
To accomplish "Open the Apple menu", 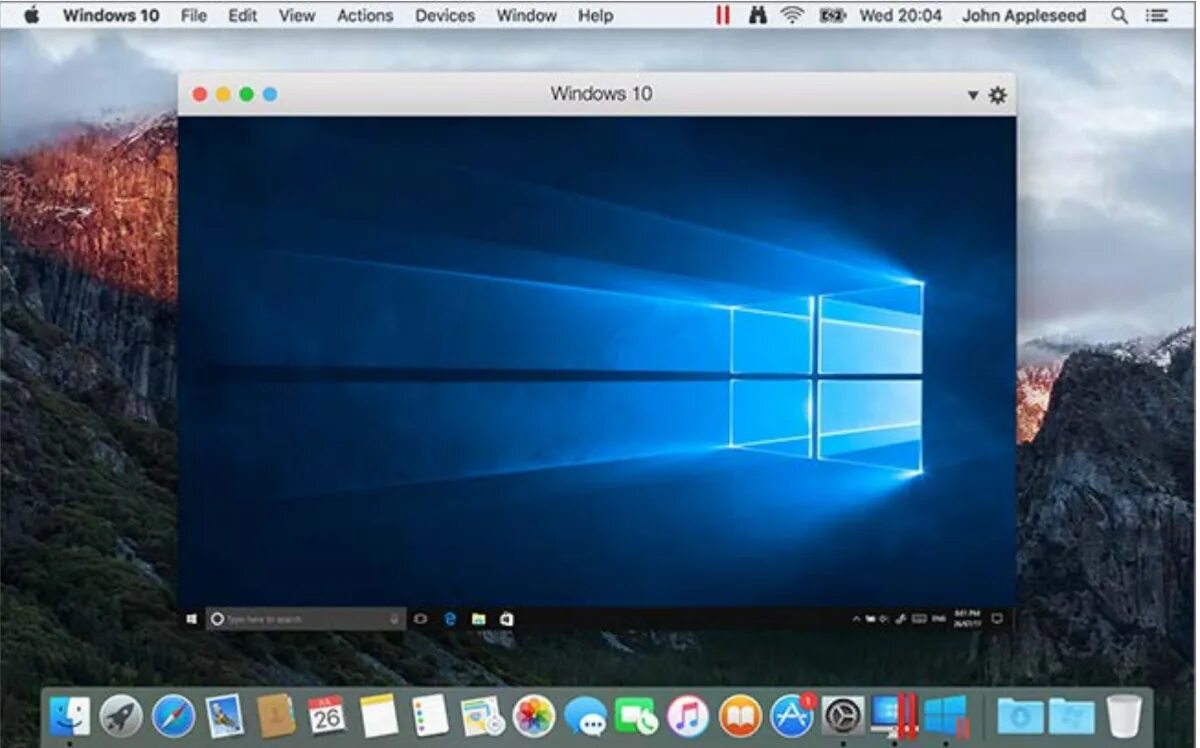I will click(x=30, y=15).
